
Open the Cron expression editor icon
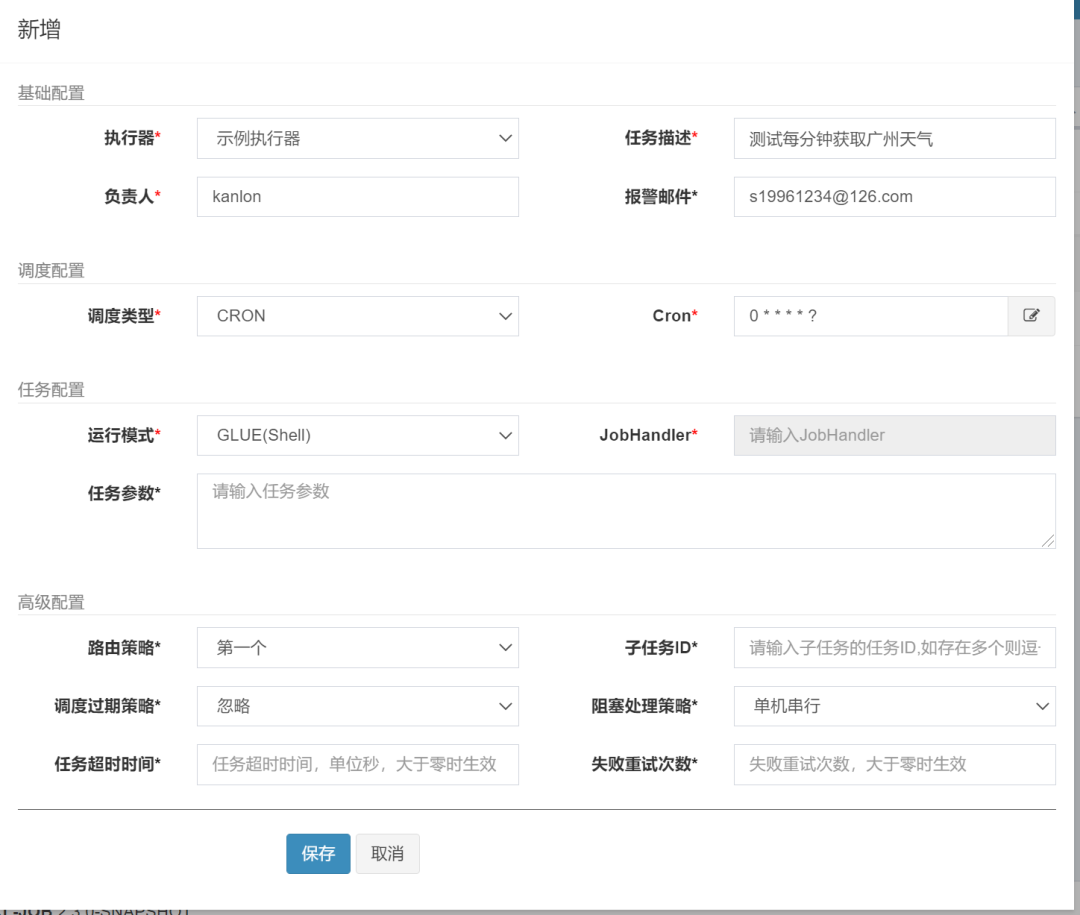tap(1031, 316)
